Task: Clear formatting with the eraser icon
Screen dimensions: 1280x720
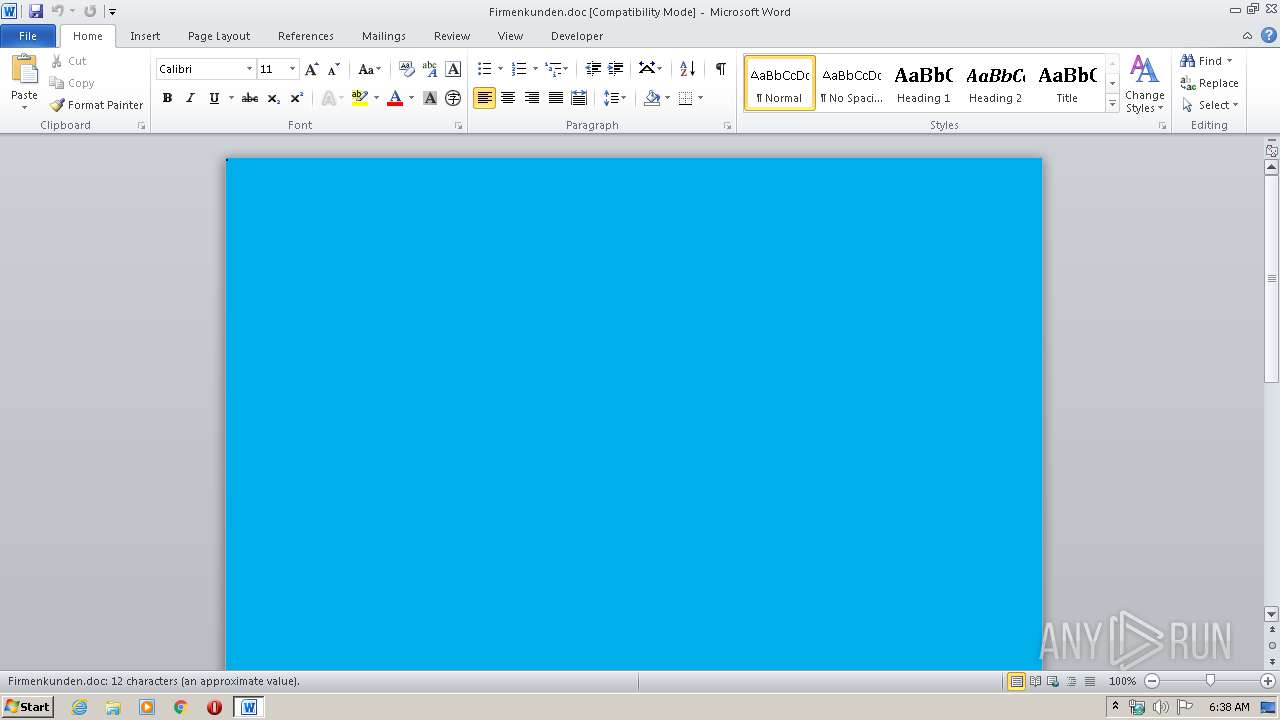Action: point(407,69)
